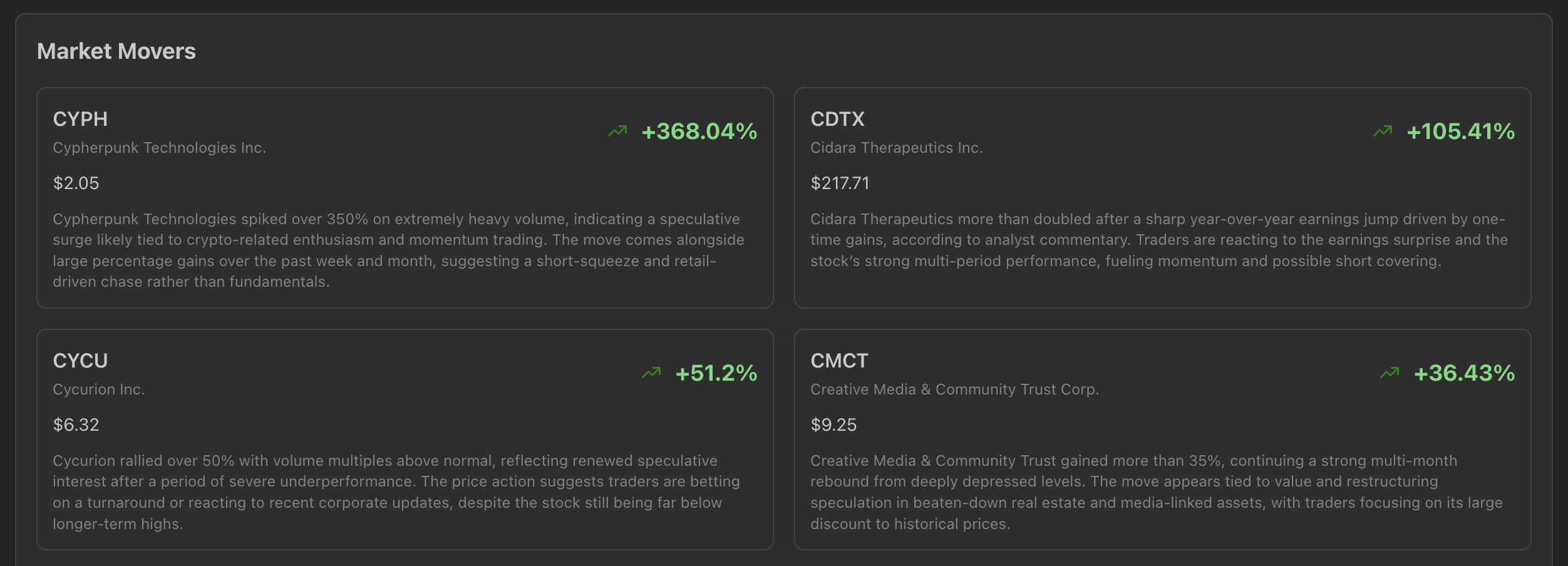Click the +51.2% gain indicator for CYCU
The image size is (1568, 566).
pyautogui.click(x=716, y=374)
